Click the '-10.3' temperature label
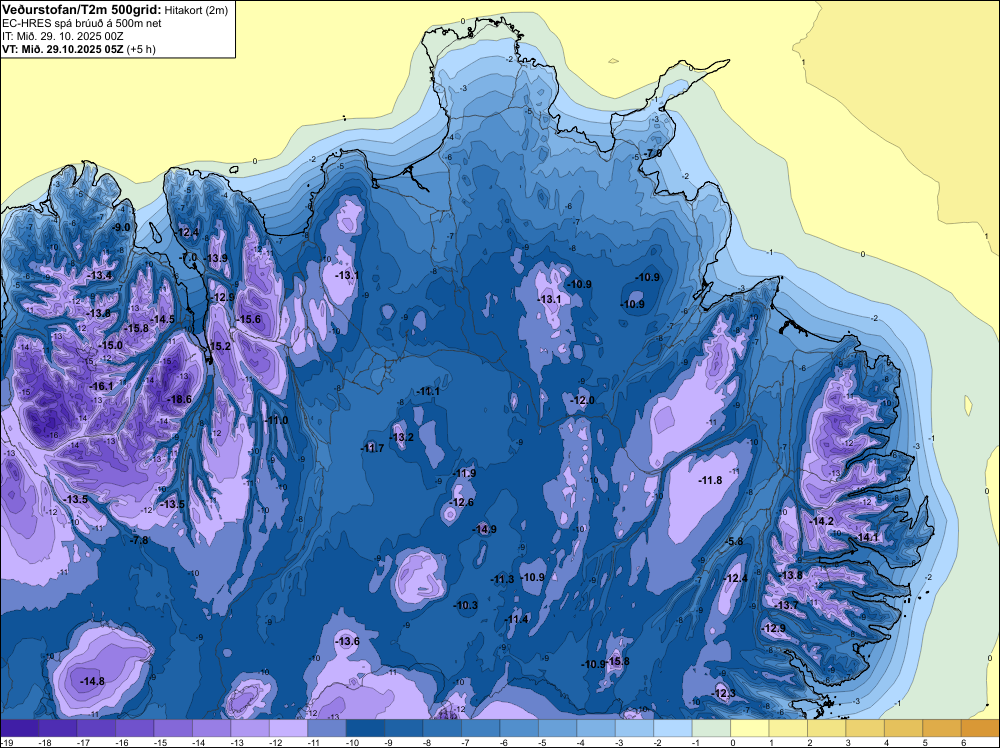This screenshot has width=1000, height=748. (466, 605)
